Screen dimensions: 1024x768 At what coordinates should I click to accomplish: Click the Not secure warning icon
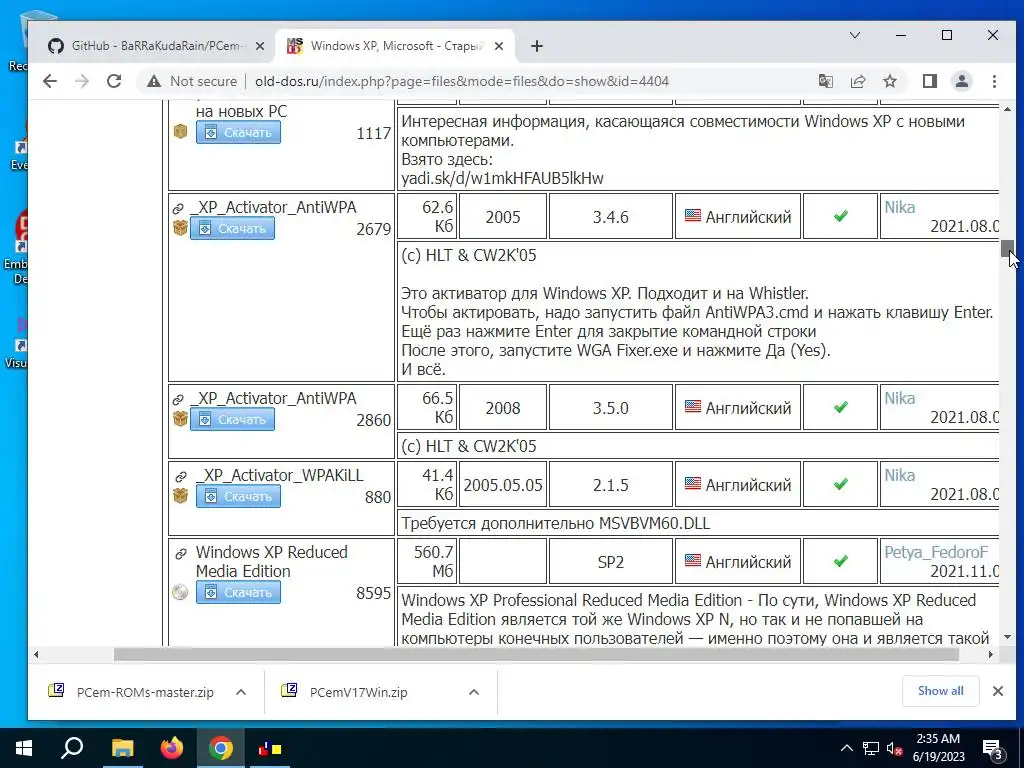coord(153,82)
